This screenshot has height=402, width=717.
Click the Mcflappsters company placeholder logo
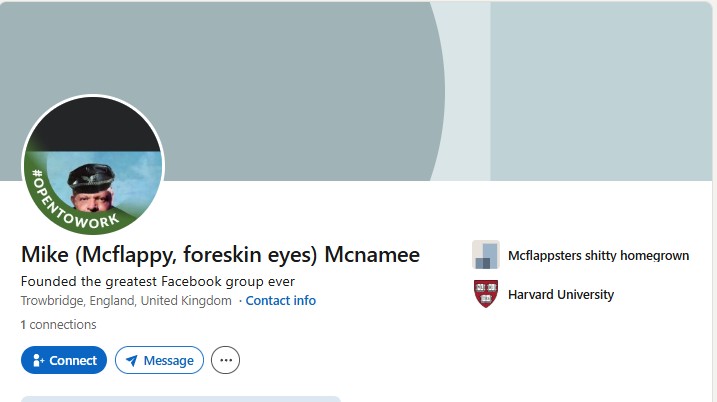(485, 255)
